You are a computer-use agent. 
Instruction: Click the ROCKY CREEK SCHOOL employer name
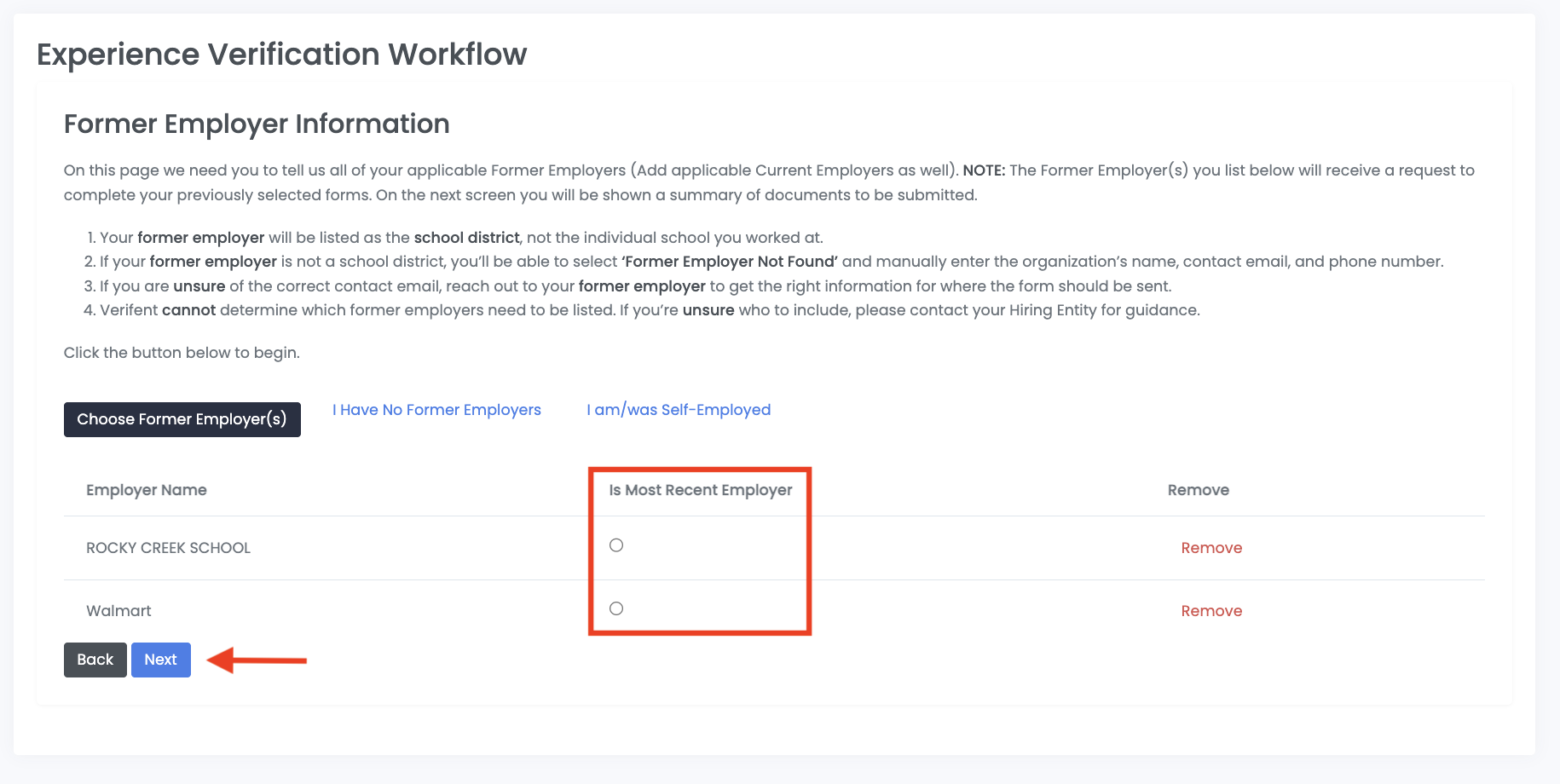(168, 548)
